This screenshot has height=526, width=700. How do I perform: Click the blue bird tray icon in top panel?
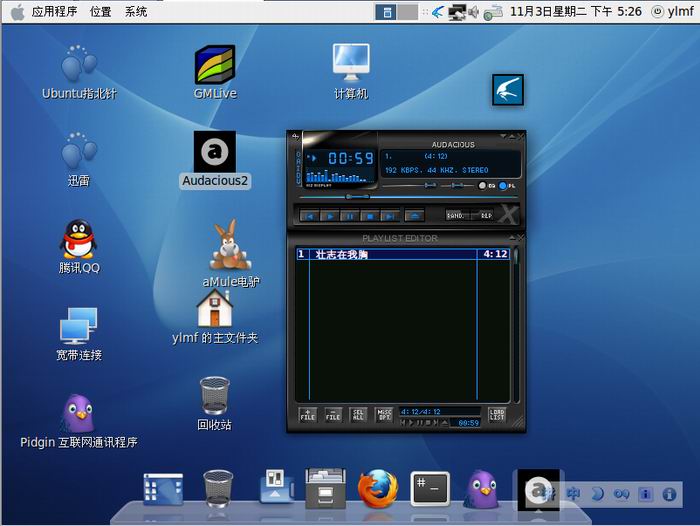pyautogui.click(x=438, y=12)
